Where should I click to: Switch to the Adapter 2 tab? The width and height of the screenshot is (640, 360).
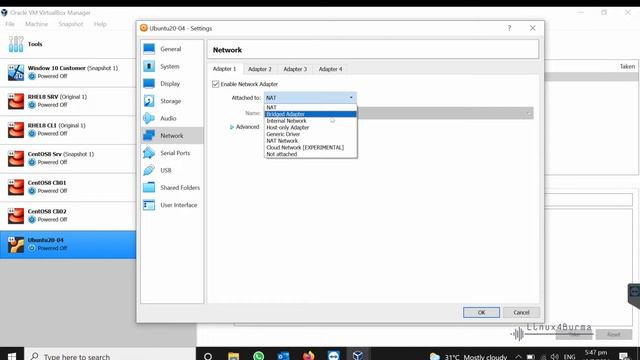click(260, 69)
